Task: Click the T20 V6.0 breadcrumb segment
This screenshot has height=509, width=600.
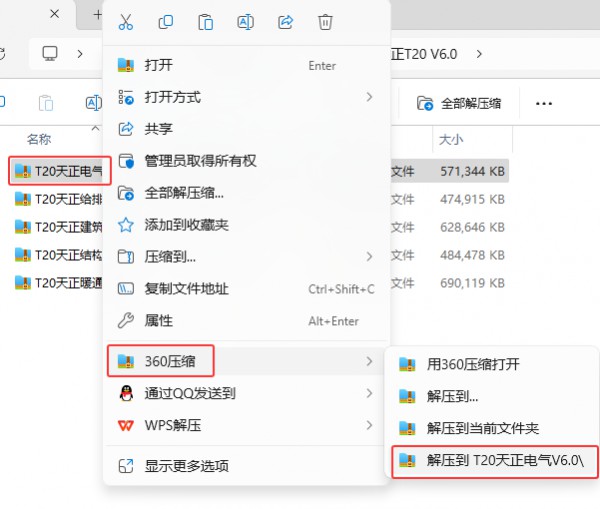Action: pyautogui.click(x=424, y=54)
